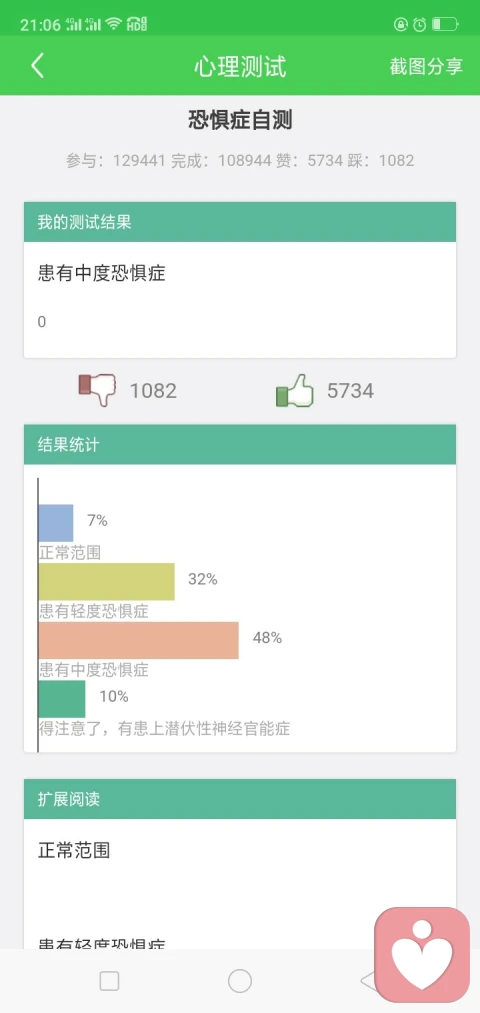This screenshot has width=480, height=1013.
Task: Click the orange 48% bar
Action: point(138,640)
